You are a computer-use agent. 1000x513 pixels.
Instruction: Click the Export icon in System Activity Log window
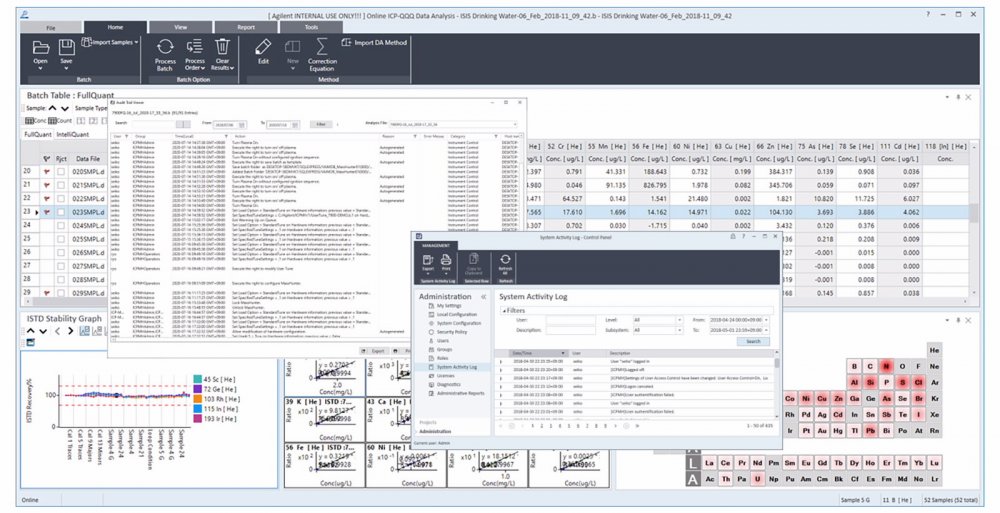428,260
